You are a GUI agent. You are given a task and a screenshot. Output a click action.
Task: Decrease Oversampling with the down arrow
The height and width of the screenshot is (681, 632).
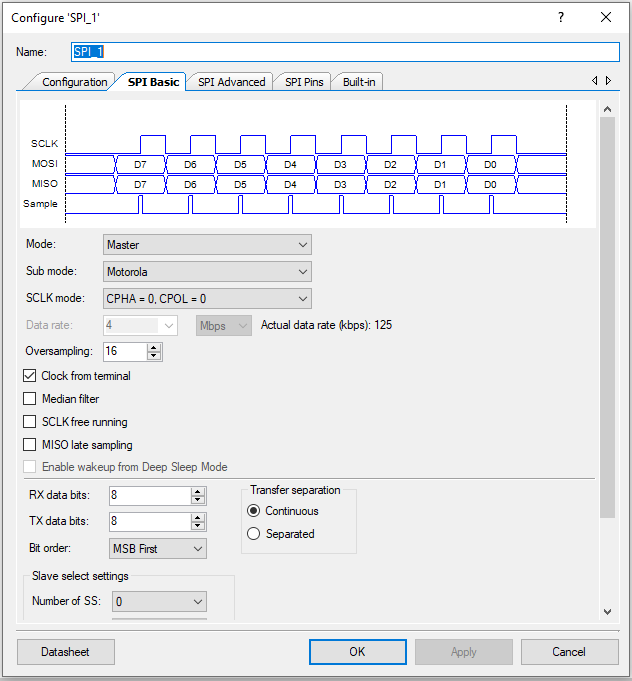pos(154,356)
